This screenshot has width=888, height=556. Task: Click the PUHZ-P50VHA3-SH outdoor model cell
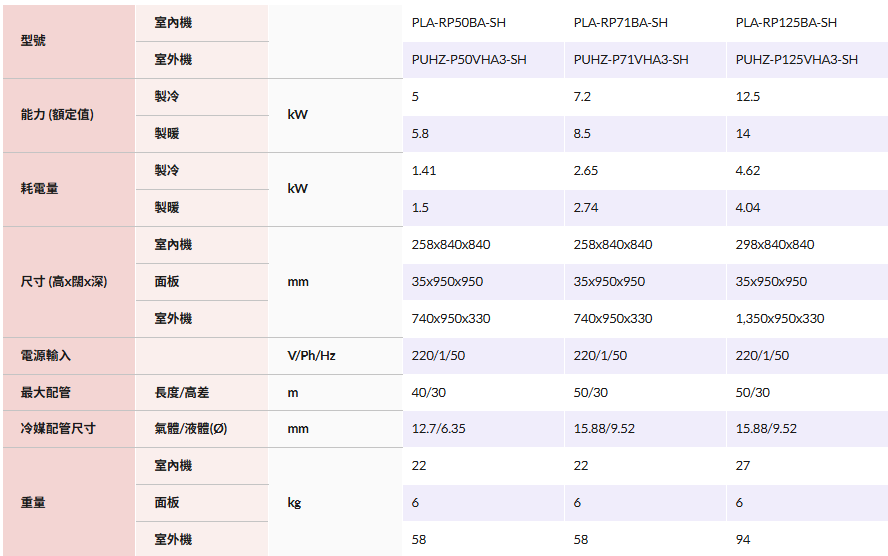[x=483, y=59]
